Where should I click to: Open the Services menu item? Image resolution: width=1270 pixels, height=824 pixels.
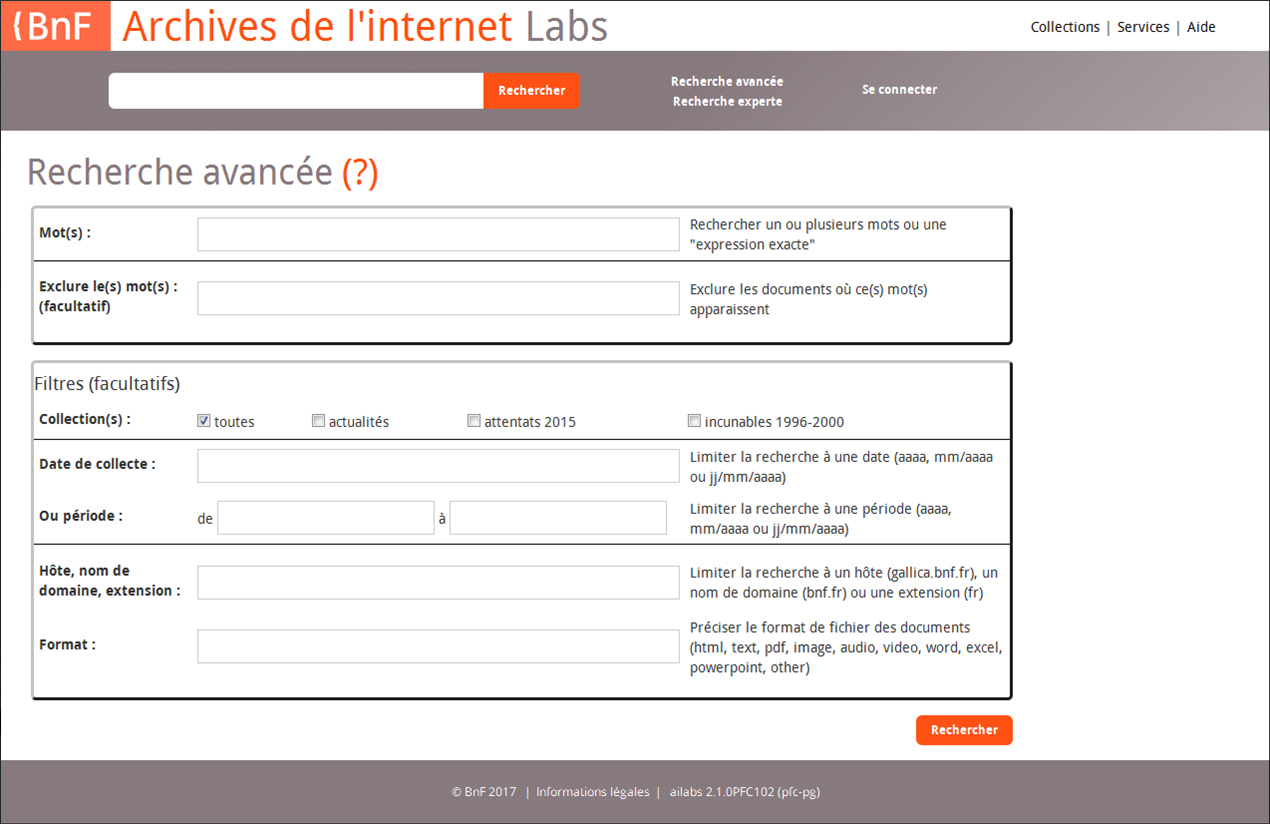(x=1143, y=27)
